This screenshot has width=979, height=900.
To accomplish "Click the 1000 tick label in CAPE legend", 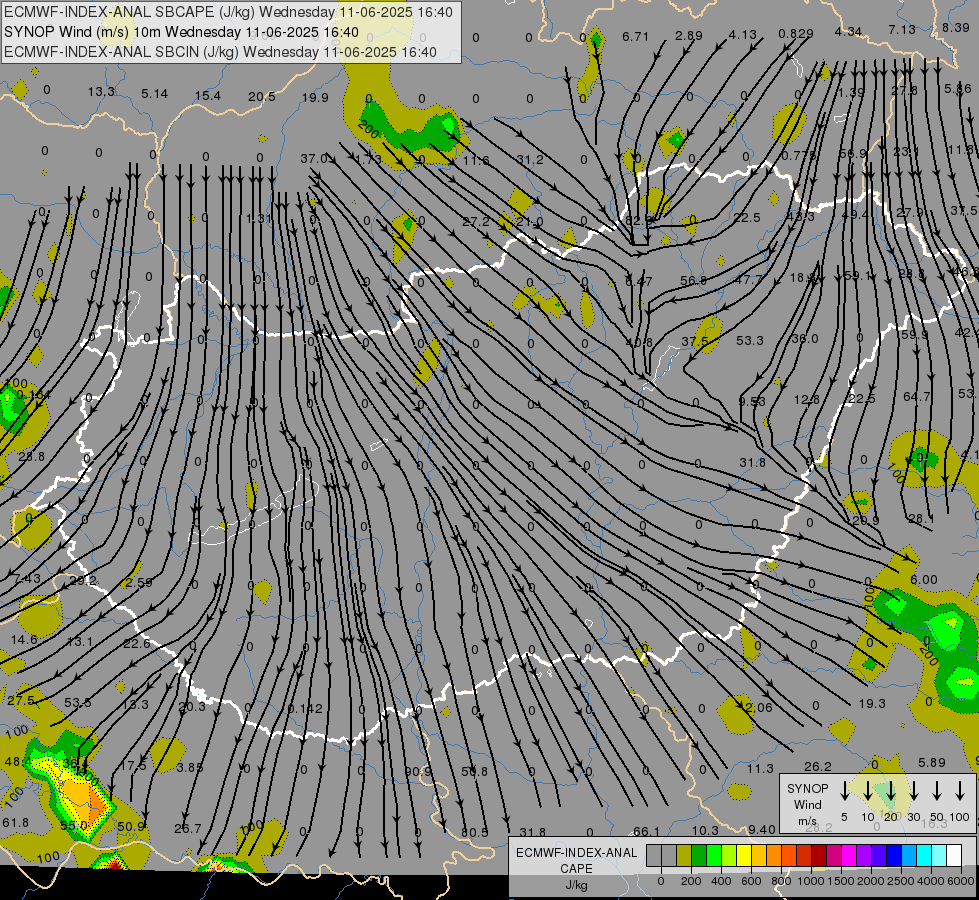I will (x=810, y=881).
